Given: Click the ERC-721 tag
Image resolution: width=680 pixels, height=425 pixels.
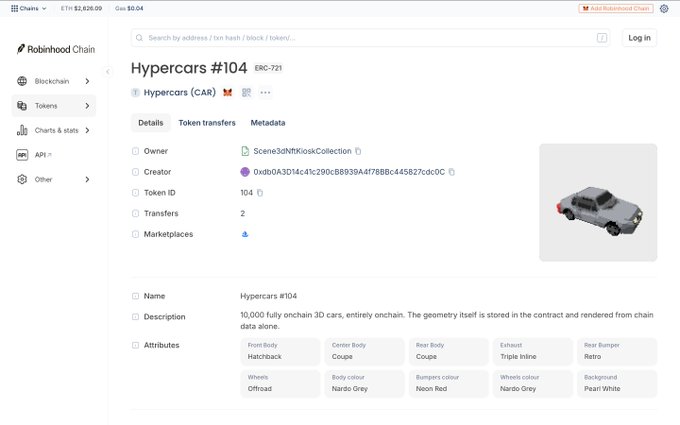Looking at the screenshot, I should click(268, 68).
